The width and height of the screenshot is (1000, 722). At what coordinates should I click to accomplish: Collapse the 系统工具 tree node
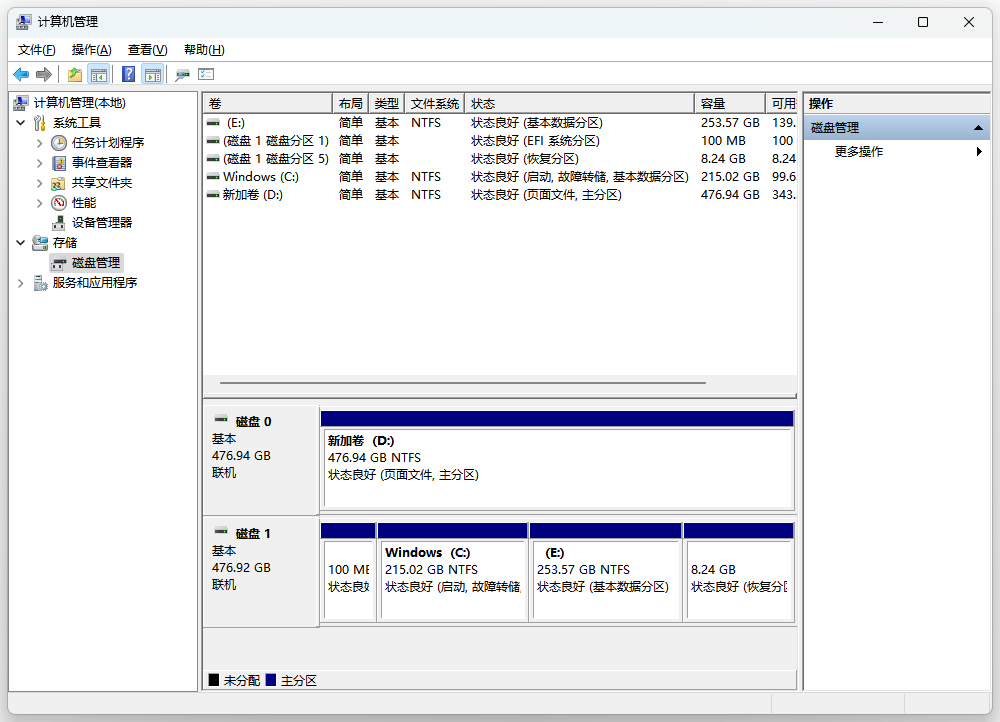tap(20, 122)
